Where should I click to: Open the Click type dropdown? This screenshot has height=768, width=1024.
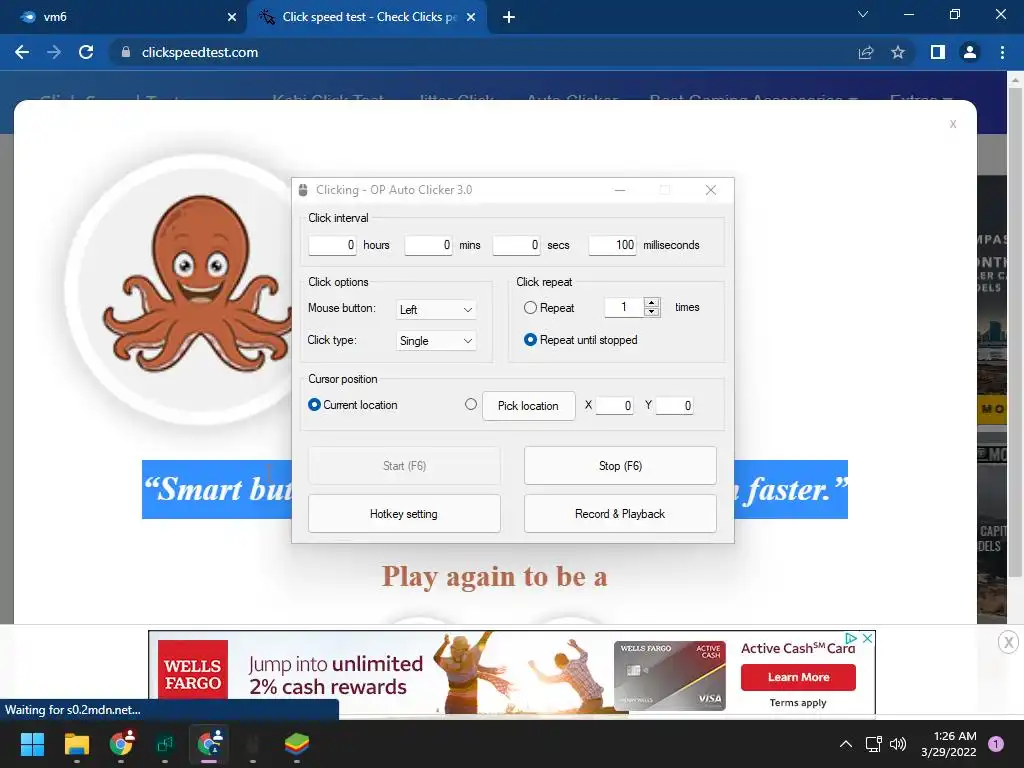tap(436, 340)
